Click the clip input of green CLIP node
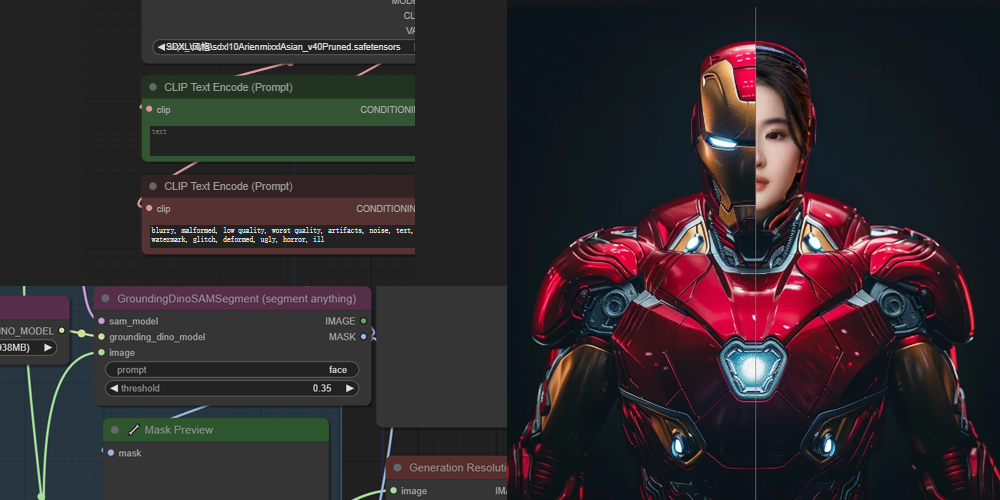The image size is (1000, 500). point(149,109)
